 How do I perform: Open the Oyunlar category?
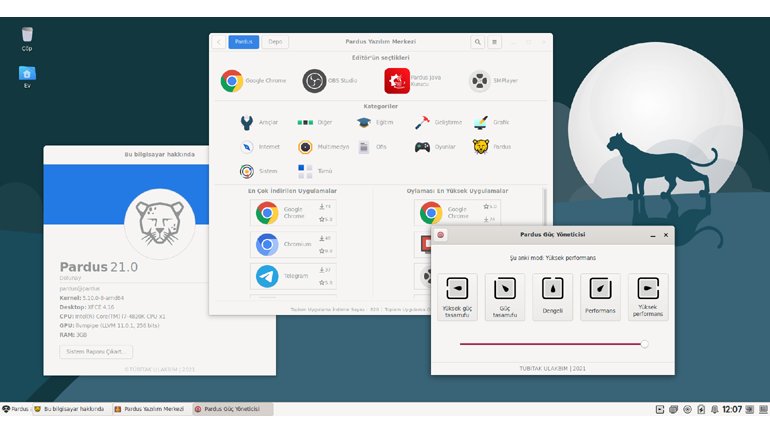click(423, 147)
